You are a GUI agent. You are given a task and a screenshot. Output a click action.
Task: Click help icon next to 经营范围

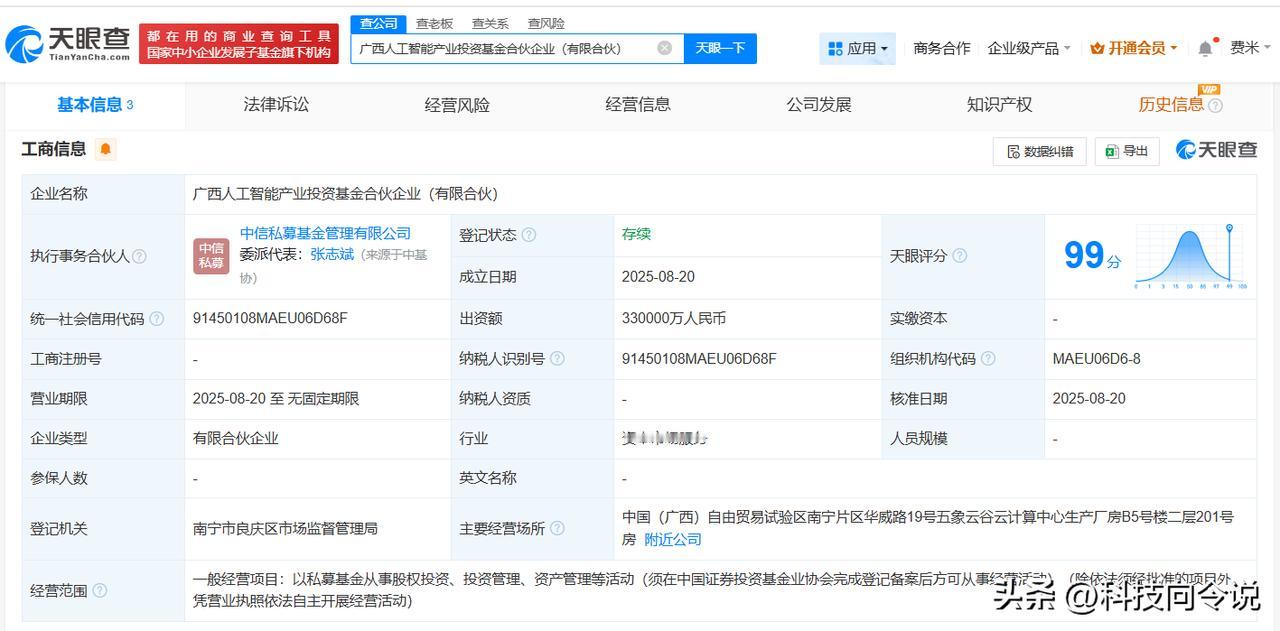point(99,590)
